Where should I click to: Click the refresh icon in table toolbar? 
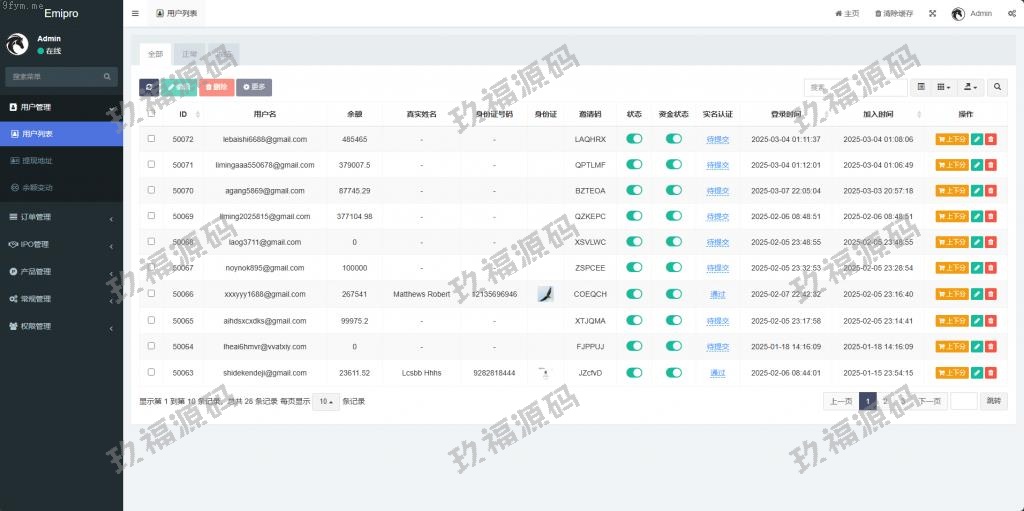point(149,88)
